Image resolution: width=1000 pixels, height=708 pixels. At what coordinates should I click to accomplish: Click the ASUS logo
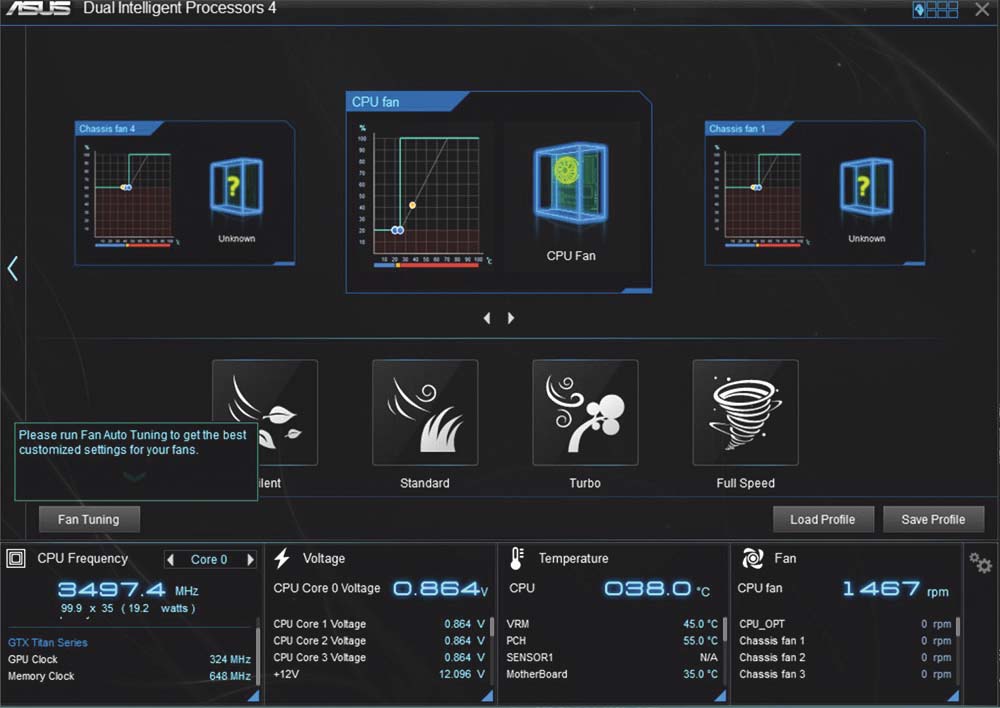point(38,8)
